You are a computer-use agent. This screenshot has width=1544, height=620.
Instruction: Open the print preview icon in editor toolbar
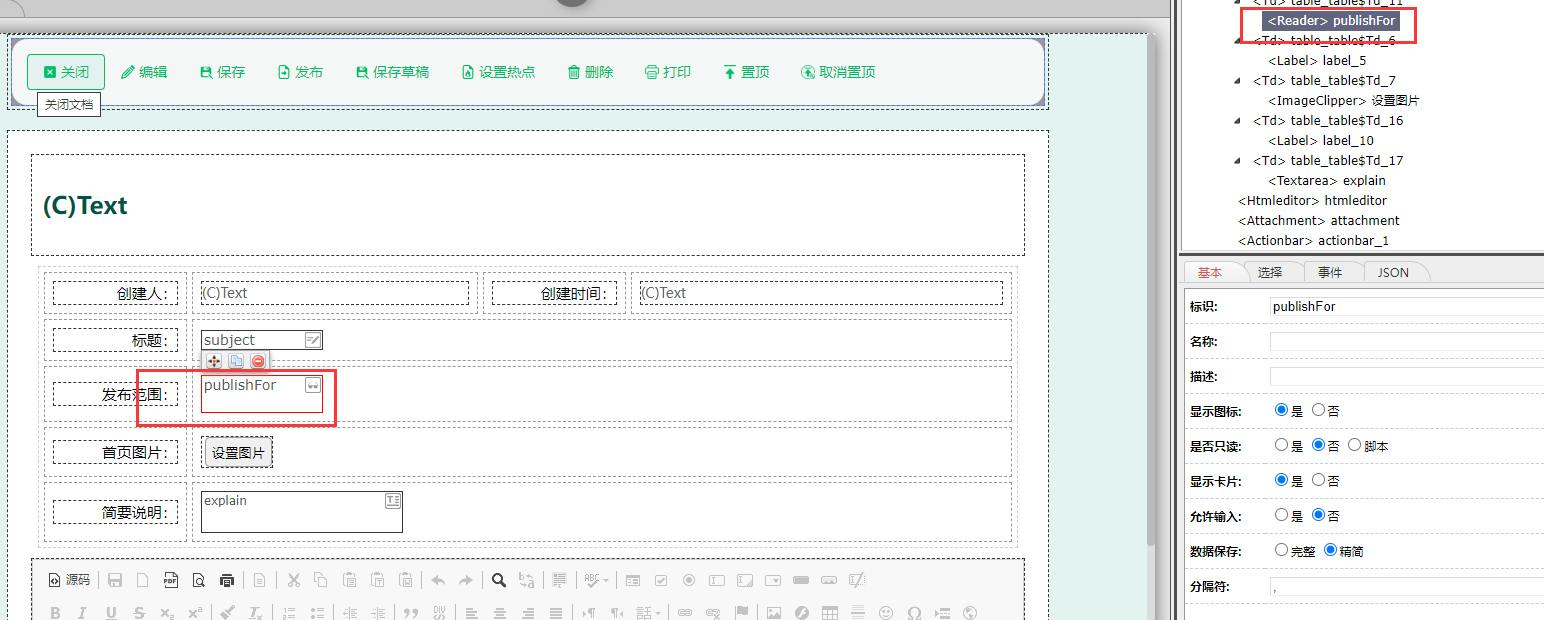199,580
